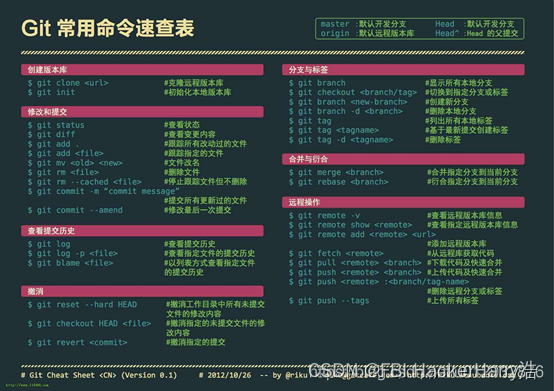The width and height of the screenshot is (554, 391).
Task: Click the 'git mv <old> <new>' command
Action: click(x=75, y=163)
